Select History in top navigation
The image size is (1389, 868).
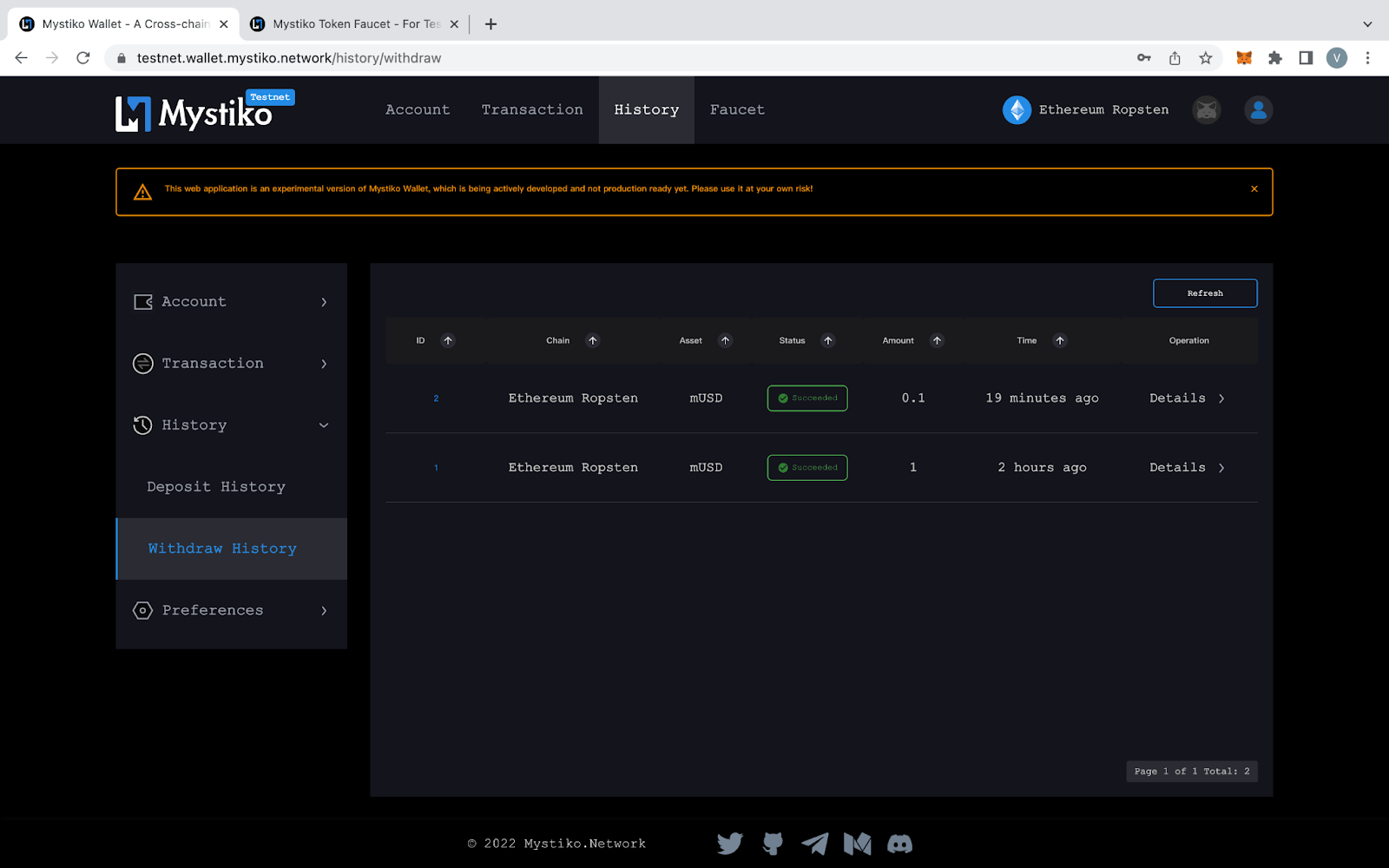(647, 110)
